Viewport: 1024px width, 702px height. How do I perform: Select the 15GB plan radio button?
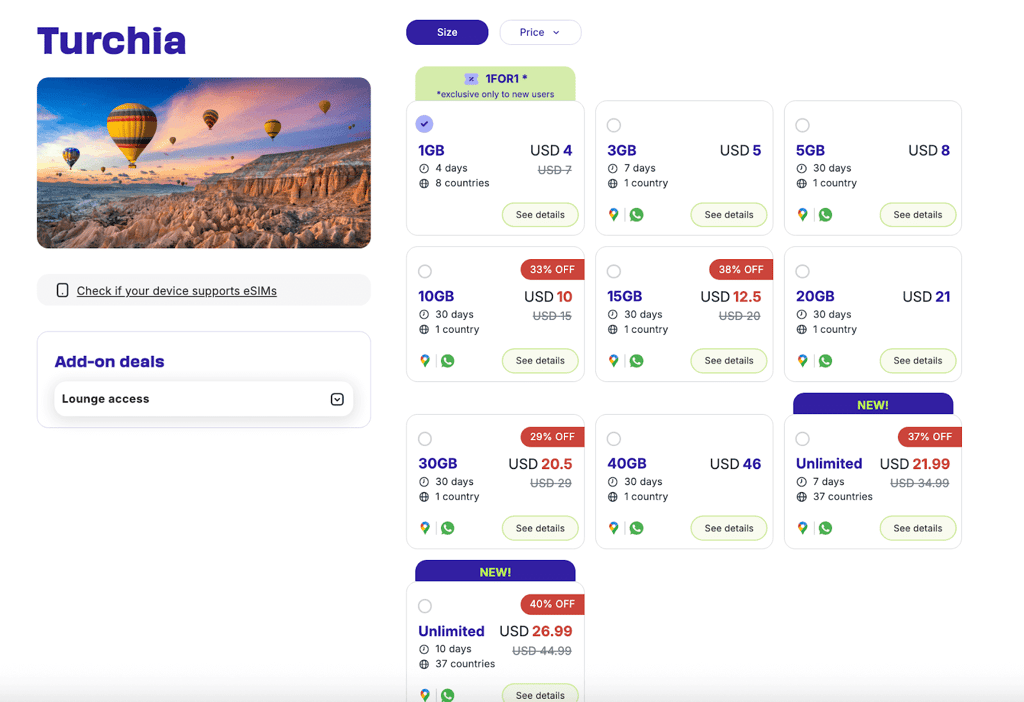point(613,271)
